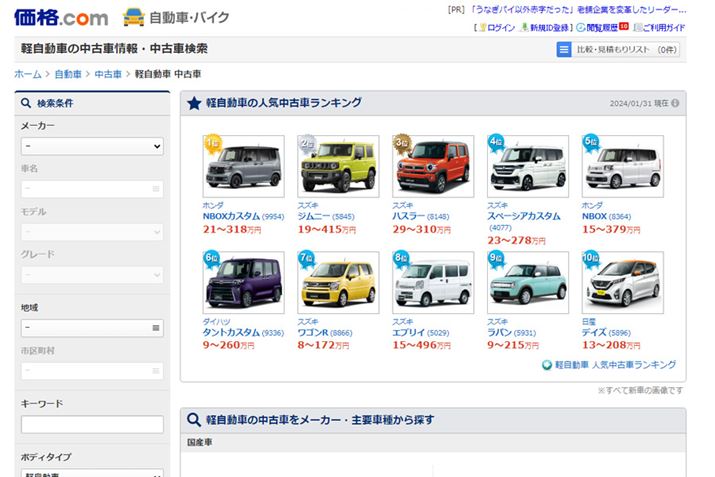Screen dimensions: 715x477
Task: Open the 車名 selector field
Action: click(92, 189)
